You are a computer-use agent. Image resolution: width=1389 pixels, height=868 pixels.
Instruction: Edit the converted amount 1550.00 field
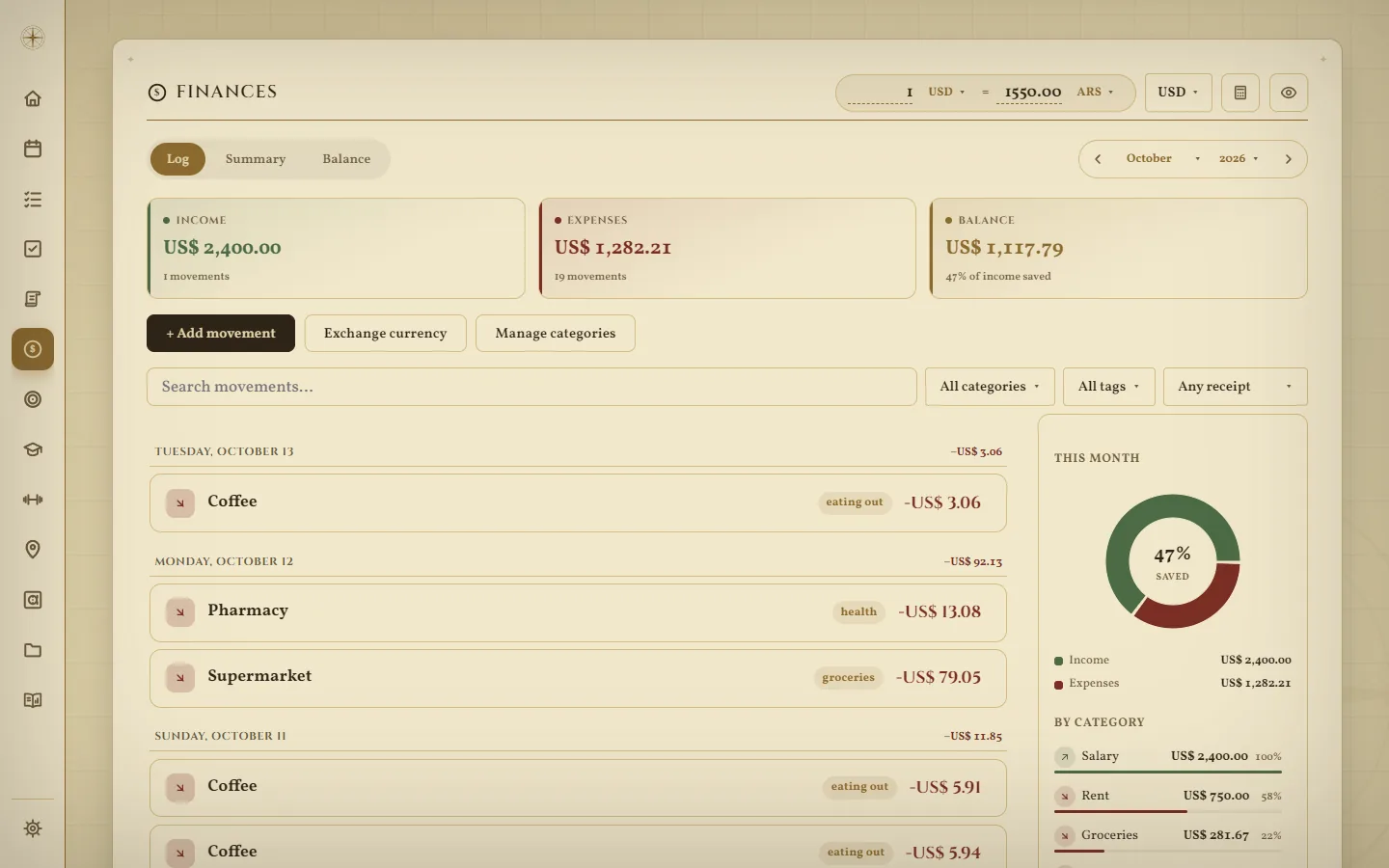(x=1029, y=93)
